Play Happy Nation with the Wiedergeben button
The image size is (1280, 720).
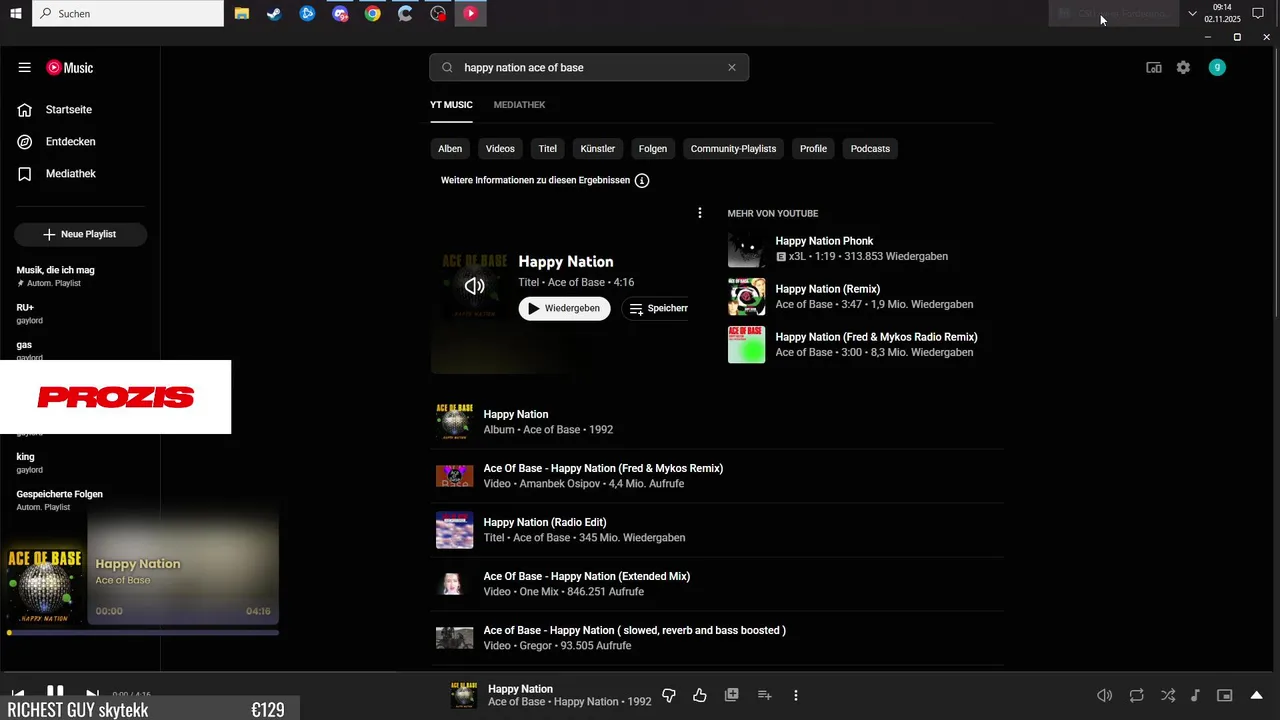(564, 309)
